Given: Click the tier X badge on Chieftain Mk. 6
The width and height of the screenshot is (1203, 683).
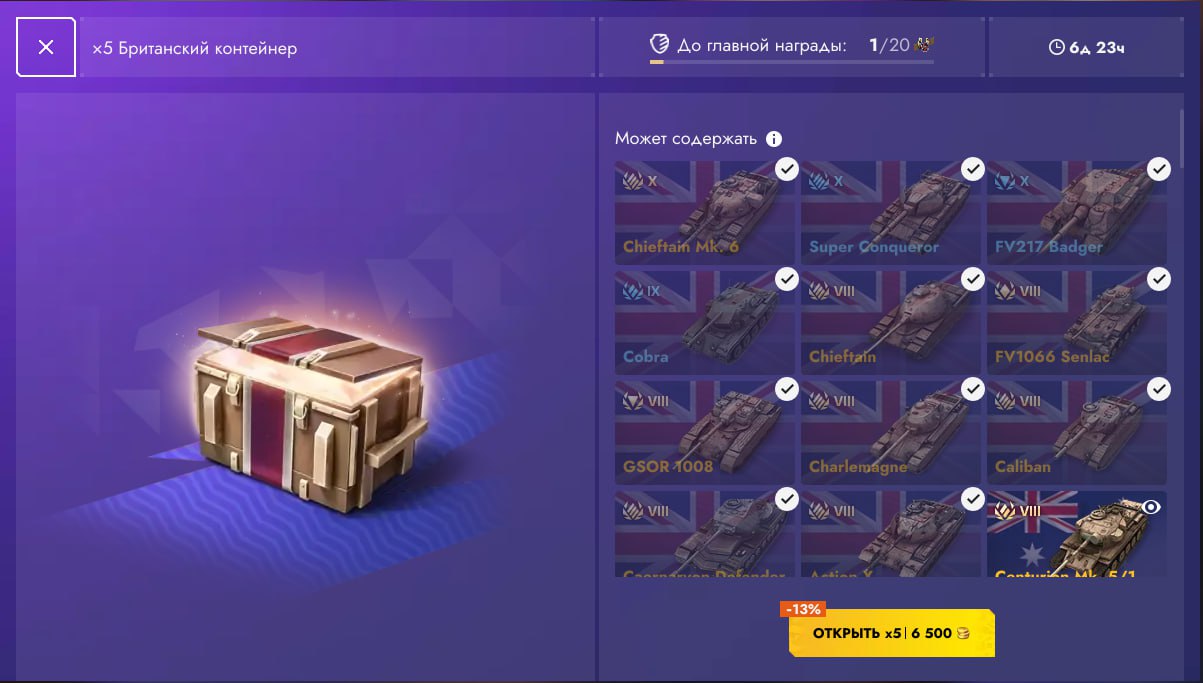Looking at the screenshot, I should pos(640,181).
